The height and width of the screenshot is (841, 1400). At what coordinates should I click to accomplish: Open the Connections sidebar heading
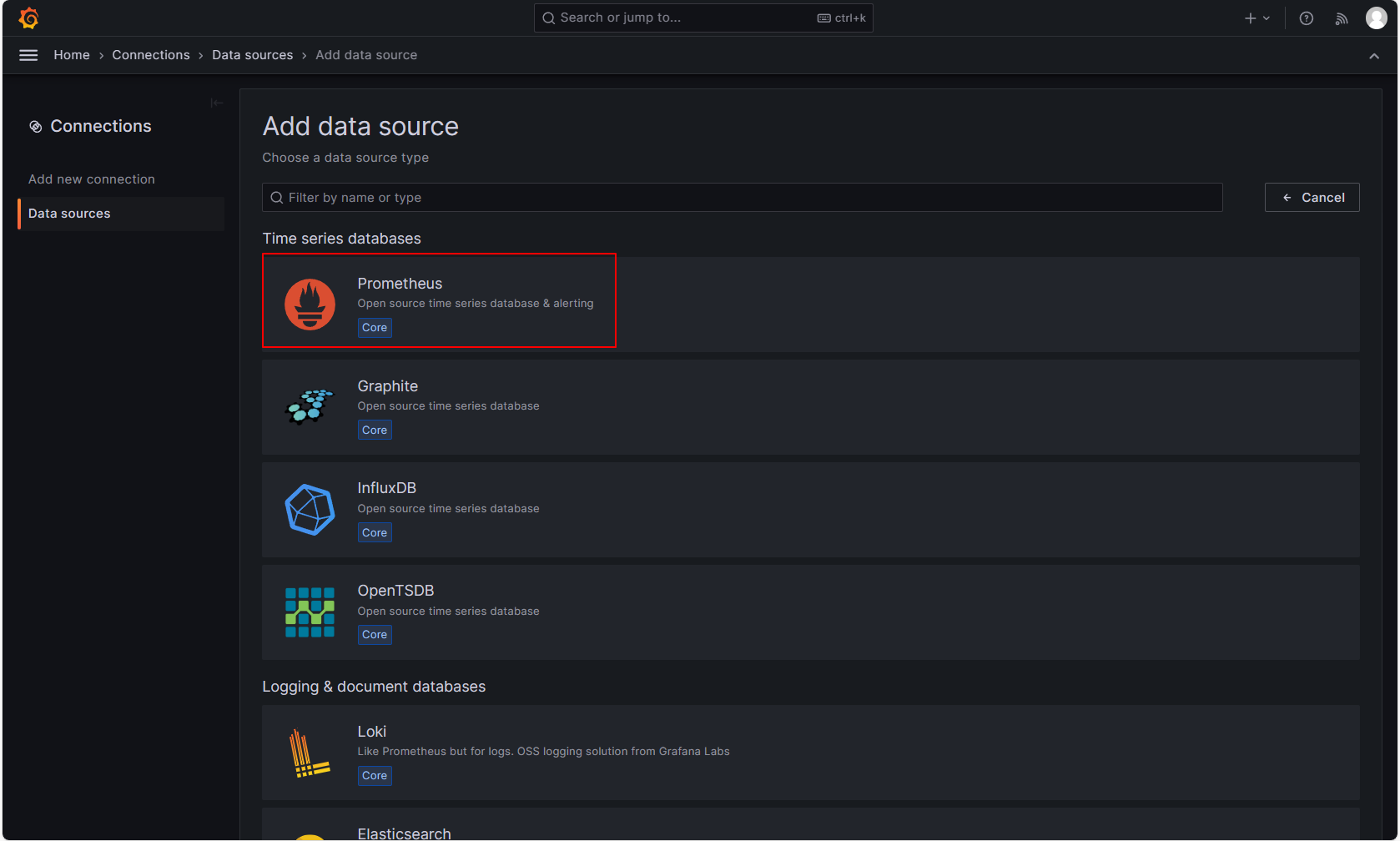click(x=101, y=126)
